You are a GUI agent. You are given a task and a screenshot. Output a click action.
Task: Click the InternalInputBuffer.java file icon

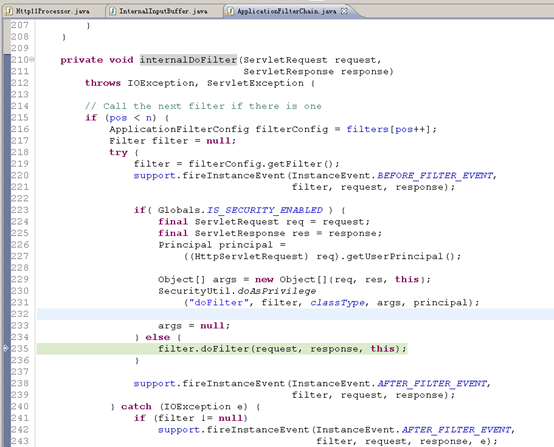[x=113, y=11]
